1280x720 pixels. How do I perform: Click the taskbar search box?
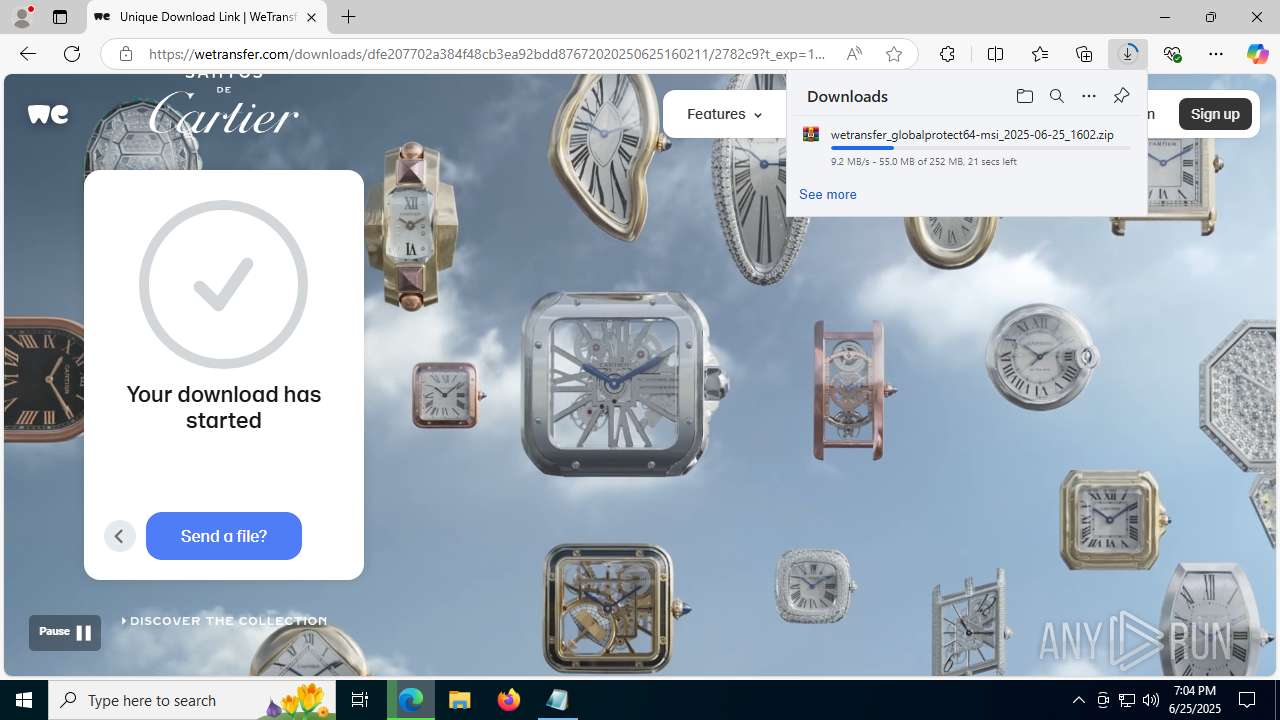[x=193, y=700]
